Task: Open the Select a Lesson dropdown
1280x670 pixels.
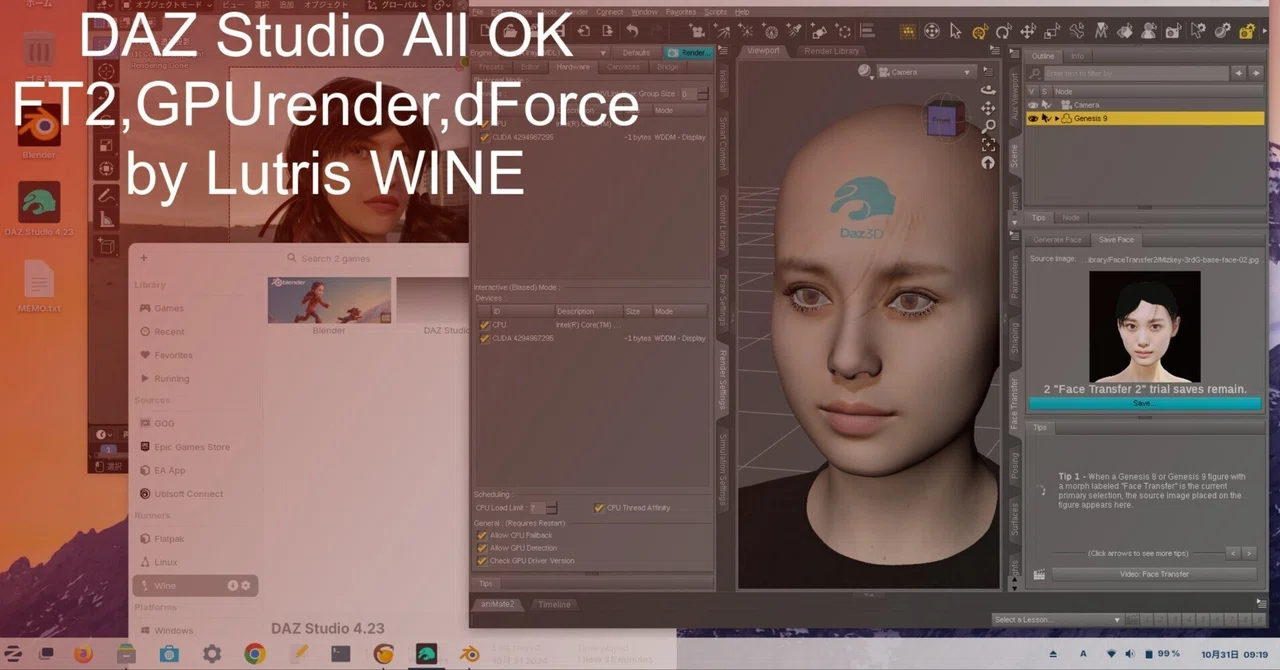Action: coord(1058,620)
